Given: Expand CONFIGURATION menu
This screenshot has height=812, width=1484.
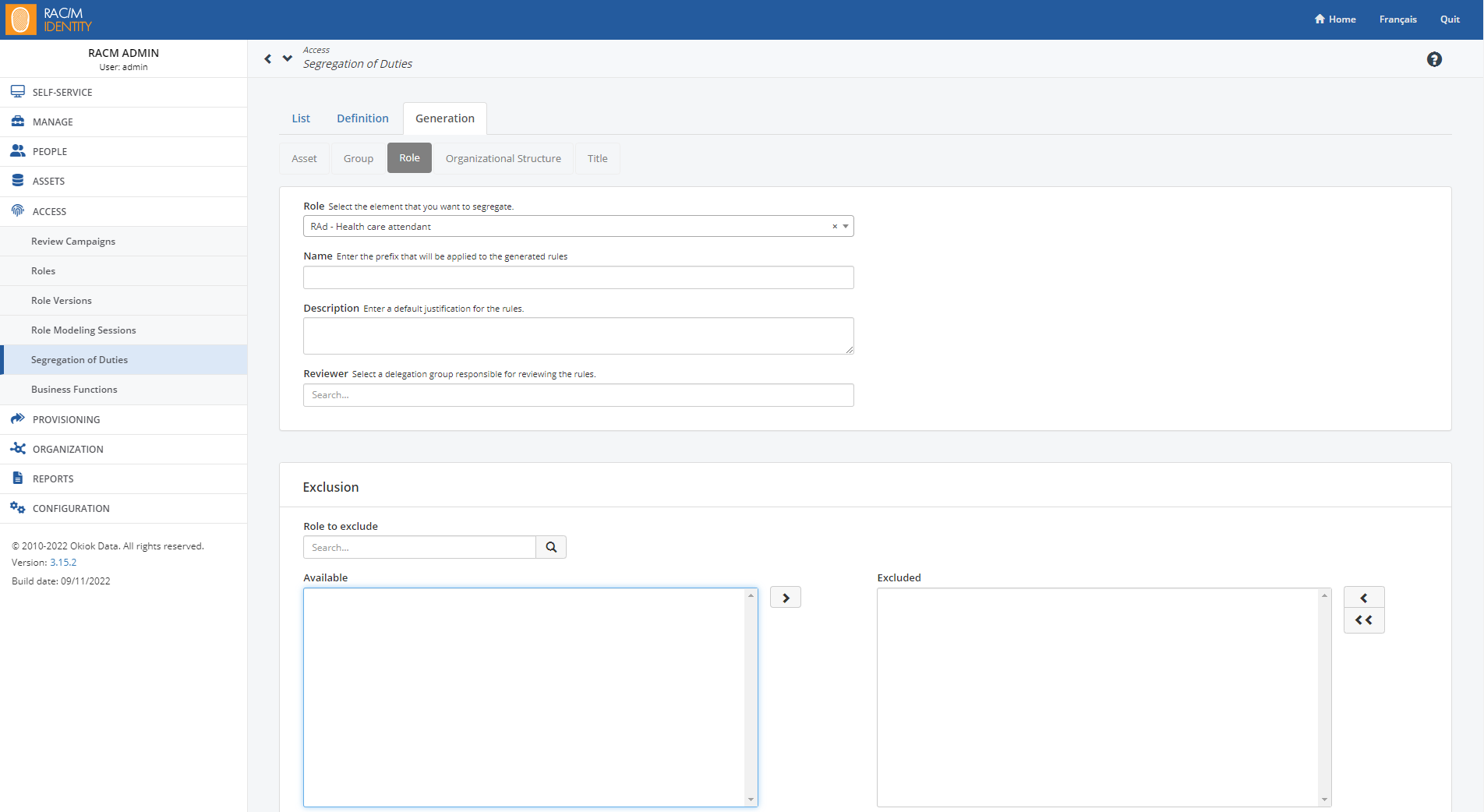Looking at the screenshot, I should coord(124,508).
